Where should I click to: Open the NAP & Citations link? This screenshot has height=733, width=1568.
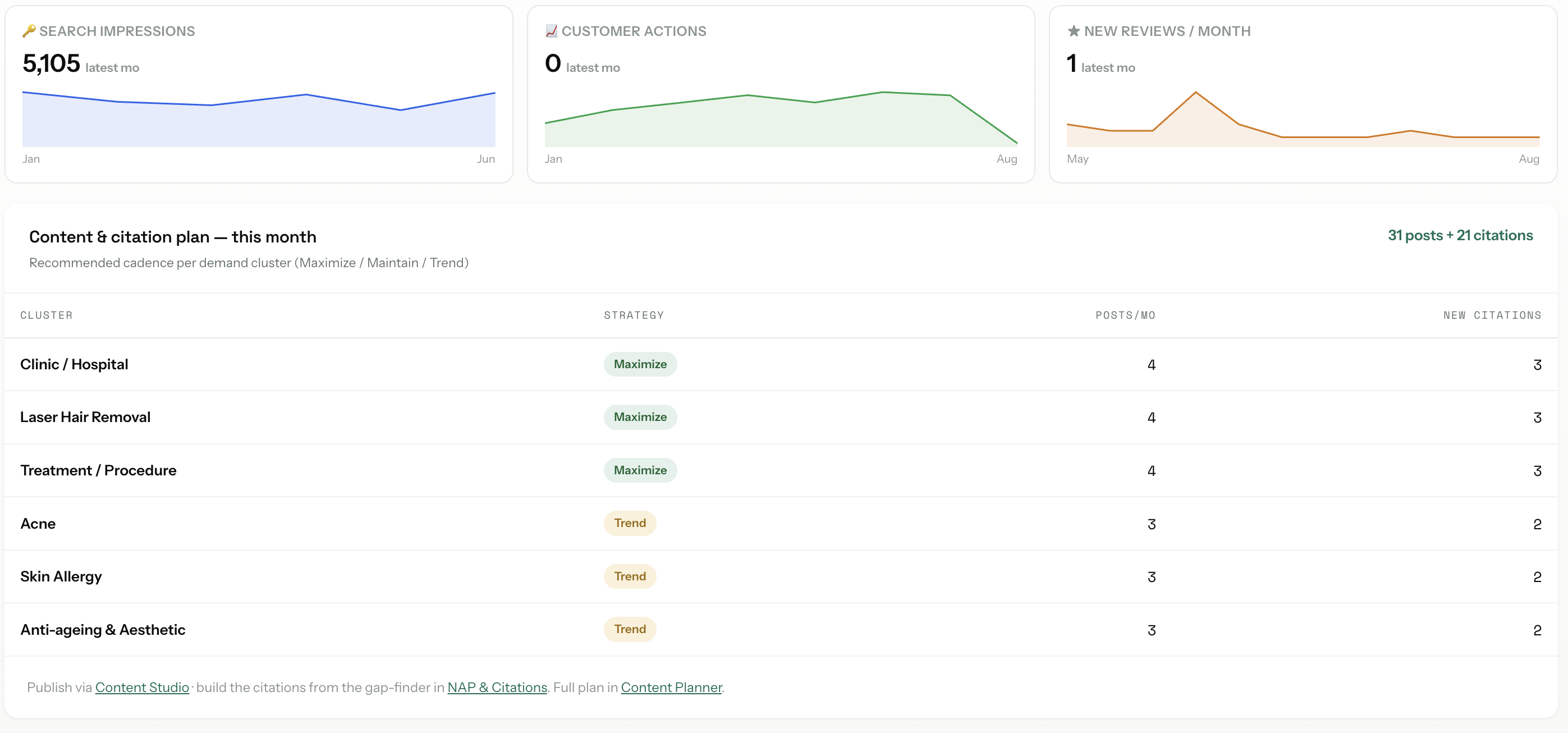coord(497,688)
